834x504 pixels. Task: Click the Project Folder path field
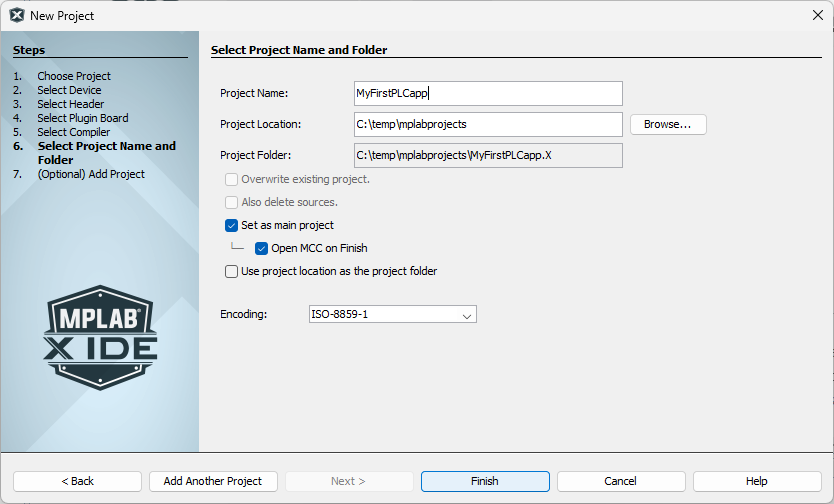click(488, 155)
